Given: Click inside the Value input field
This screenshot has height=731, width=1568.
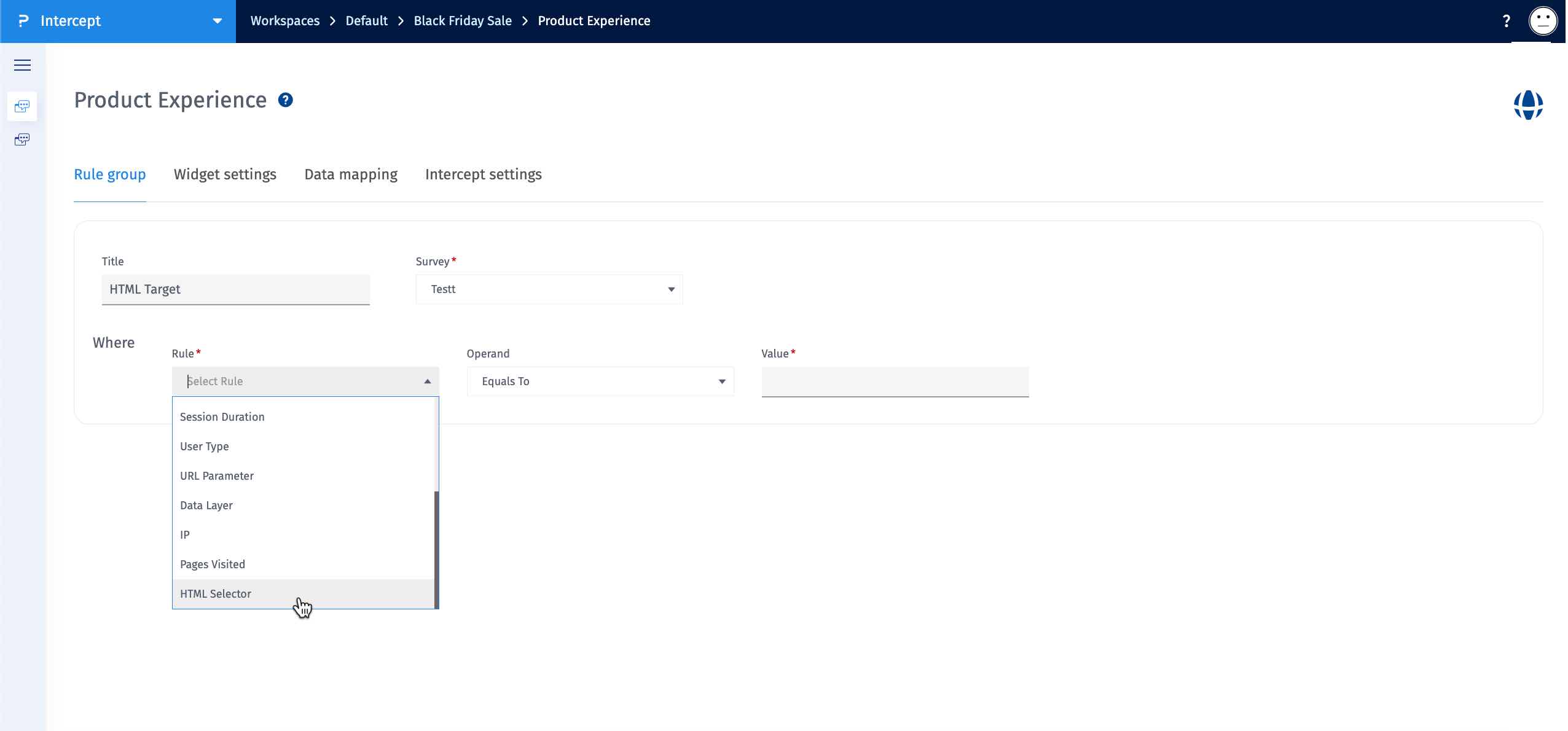Looking at the screenshot, I should point(894,381).
